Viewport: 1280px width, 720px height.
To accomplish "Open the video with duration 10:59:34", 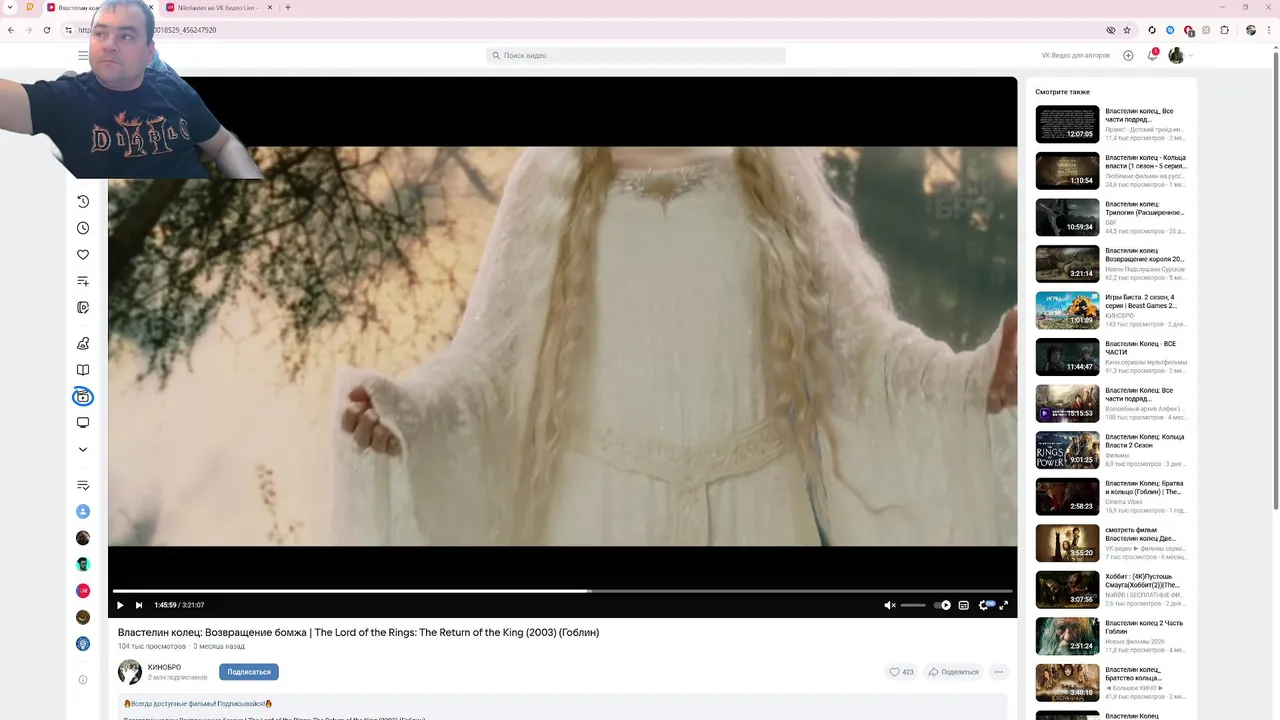I will tap(1067, 217).
